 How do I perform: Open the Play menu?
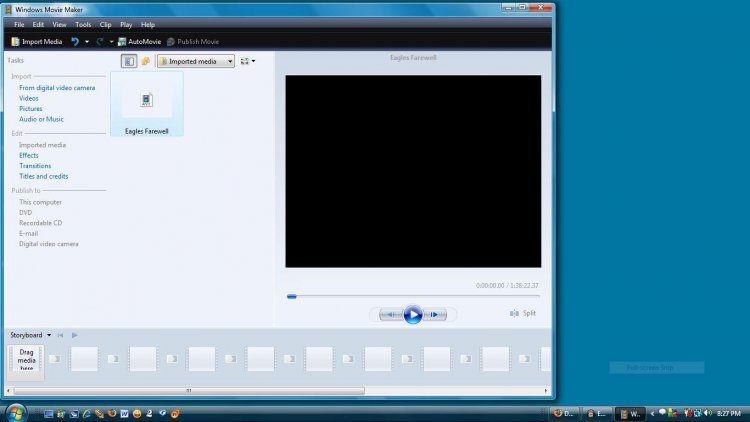[x=126, y=24]
